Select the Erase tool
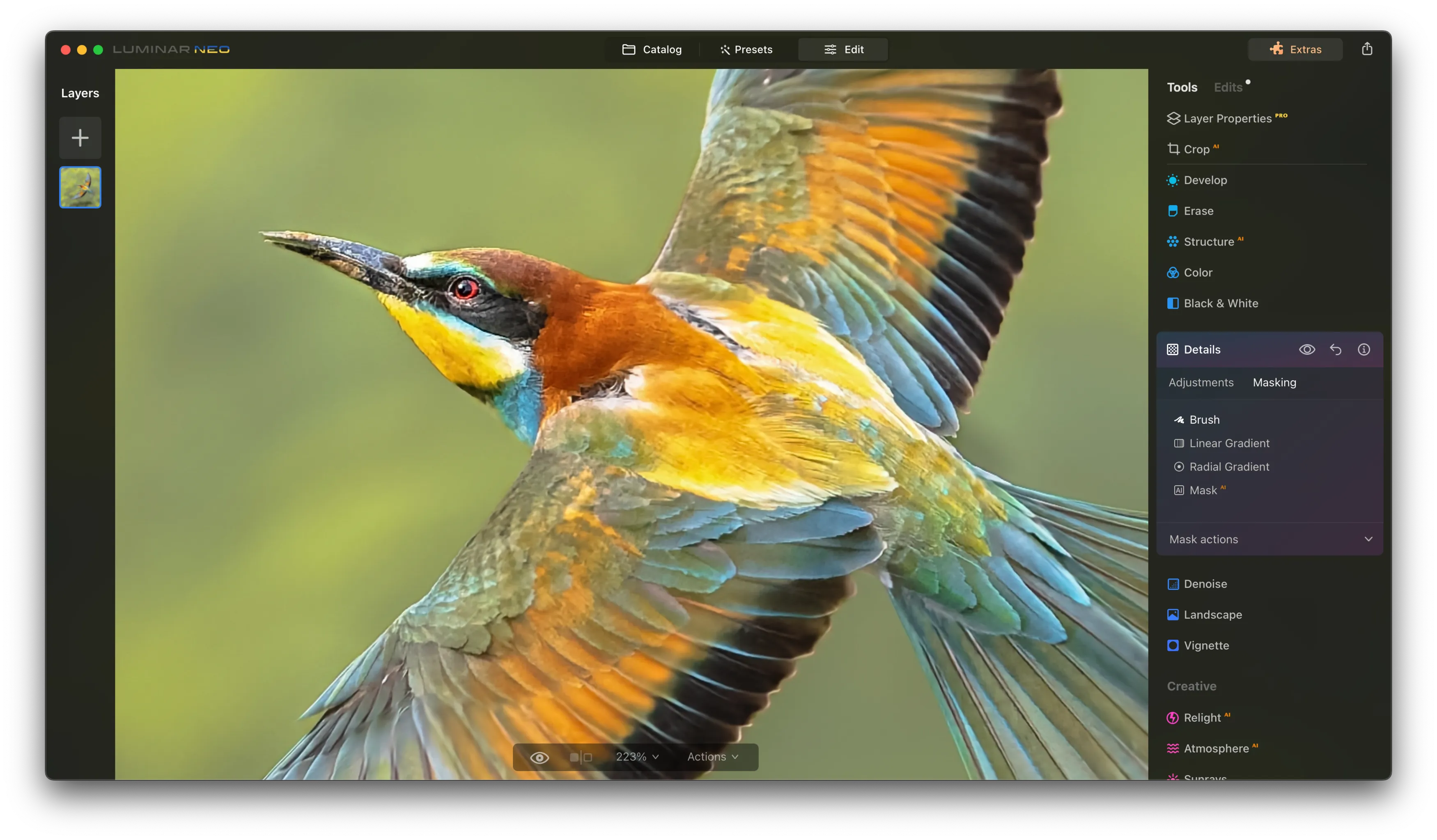Image resolution: width=1437 pixels, height=840 pixels. point(1198,211)
